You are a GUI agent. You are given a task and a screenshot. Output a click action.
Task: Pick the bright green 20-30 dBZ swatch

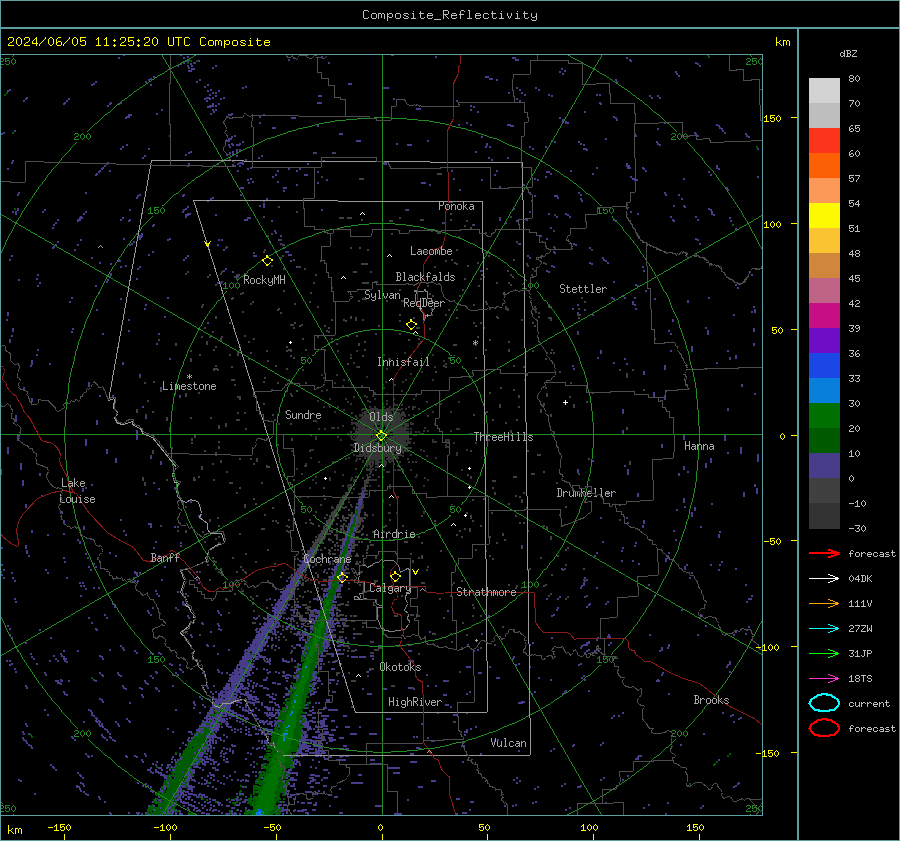pos(824,416)
